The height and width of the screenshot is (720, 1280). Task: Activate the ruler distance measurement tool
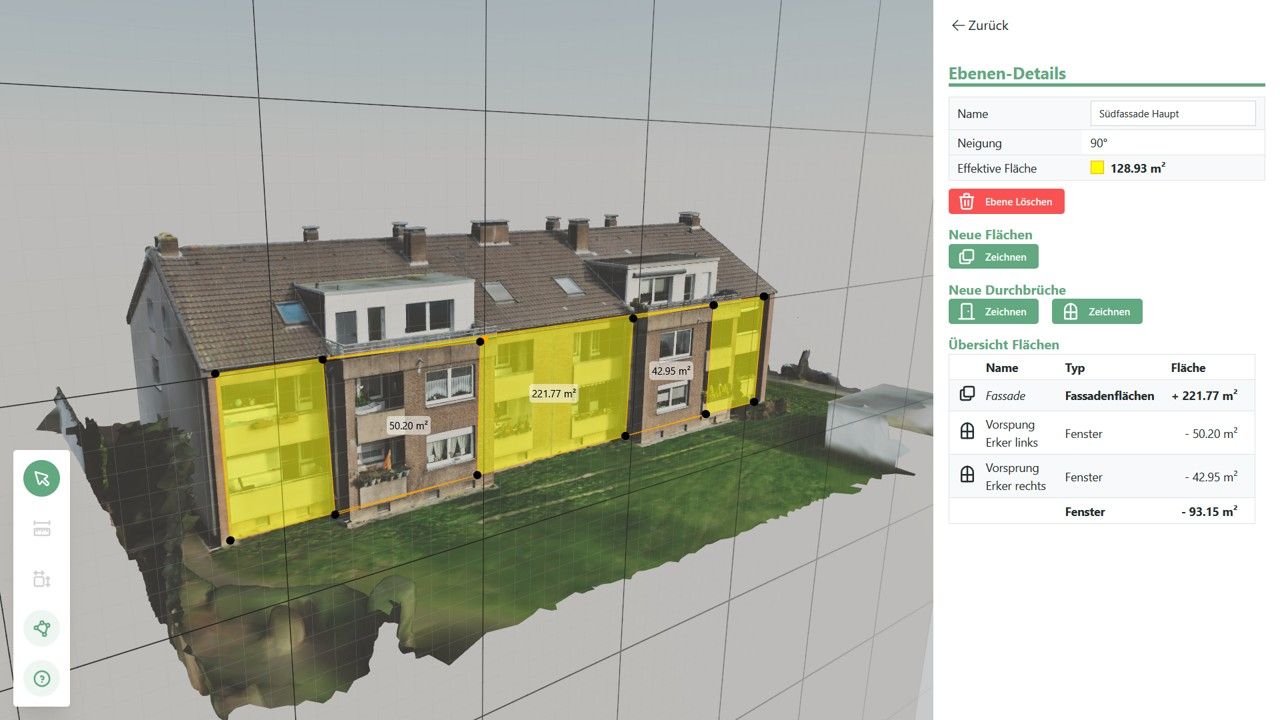click(x=41, y=529)
